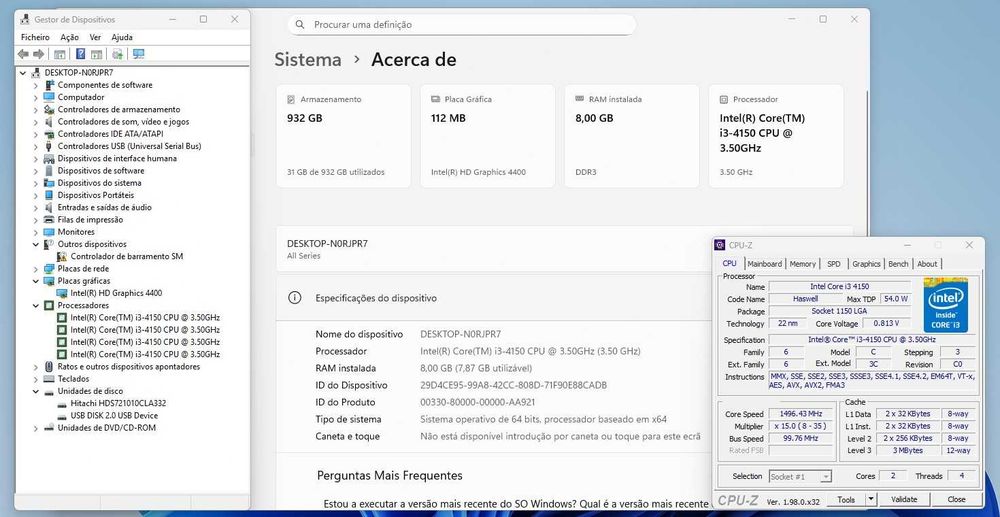Viewport: 1000px width, 517px height.
Task: Click the Hitachi HDS721010CLA332 disk icon
Action: point(62,404)
